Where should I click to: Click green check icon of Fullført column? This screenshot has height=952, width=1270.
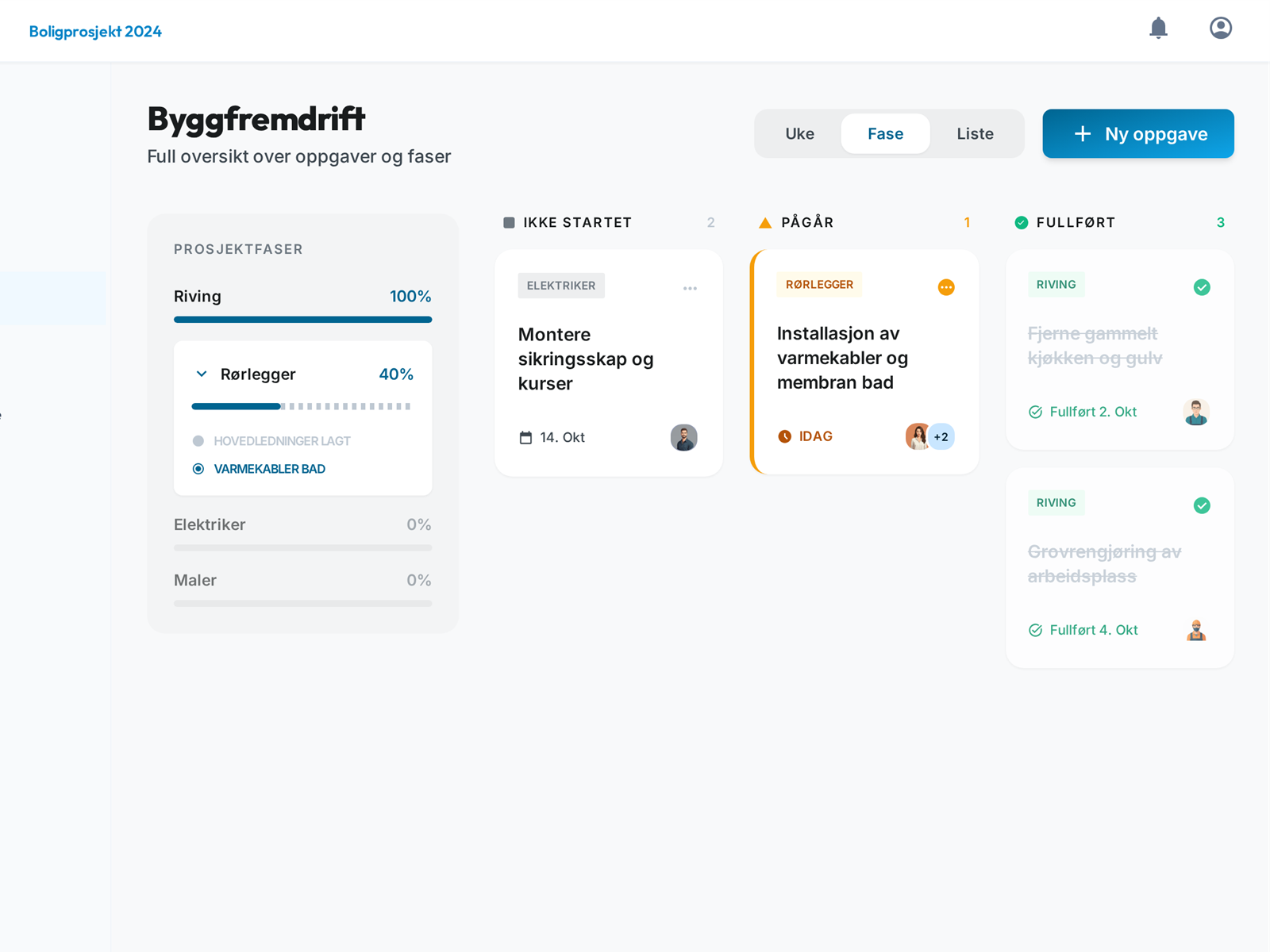point(1022,223)
